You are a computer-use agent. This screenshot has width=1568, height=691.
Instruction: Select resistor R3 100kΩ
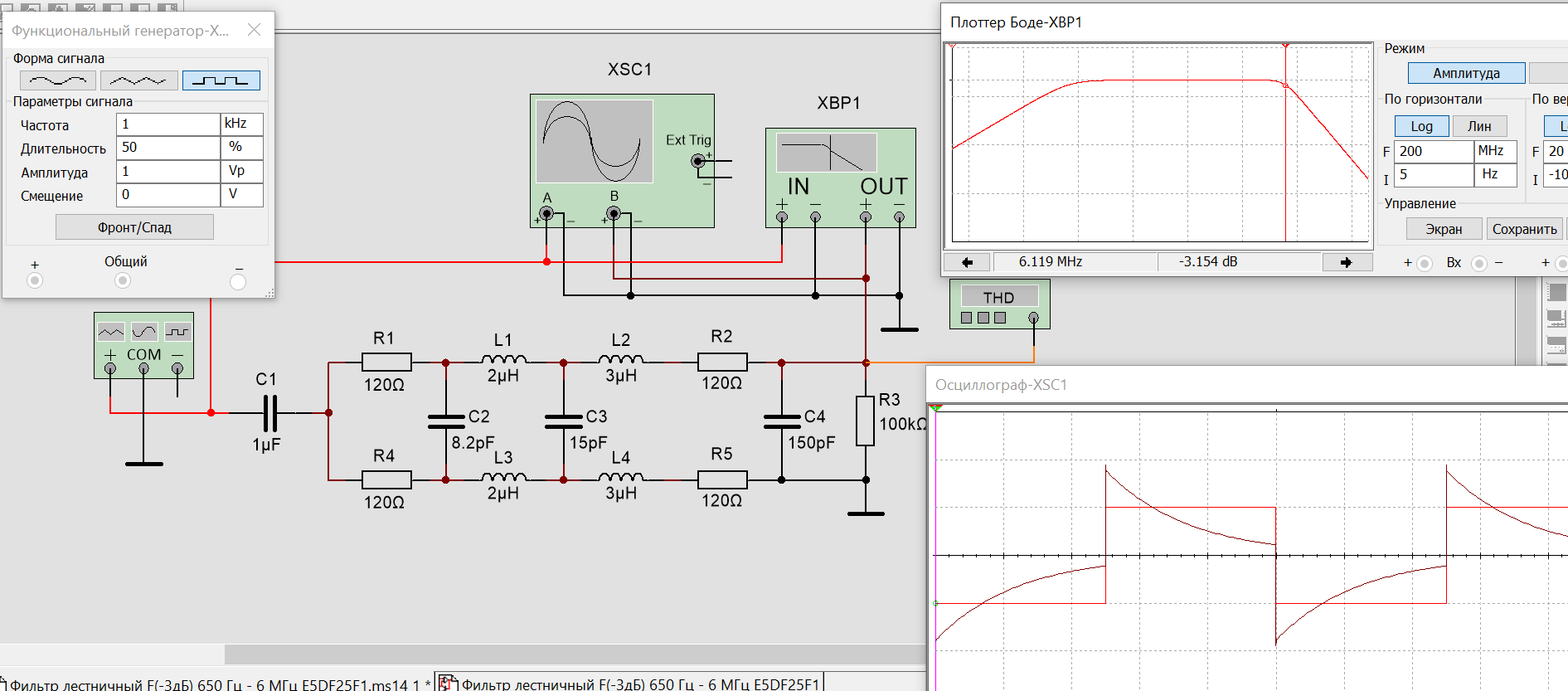[x=865, y=421]
